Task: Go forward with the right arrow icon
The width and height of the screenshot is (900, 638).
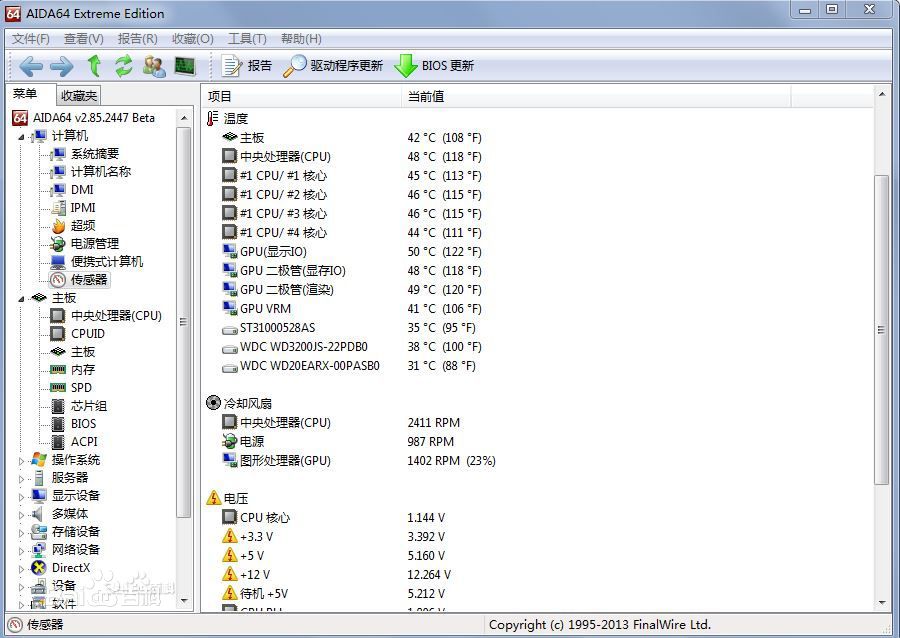Action: 61,66
